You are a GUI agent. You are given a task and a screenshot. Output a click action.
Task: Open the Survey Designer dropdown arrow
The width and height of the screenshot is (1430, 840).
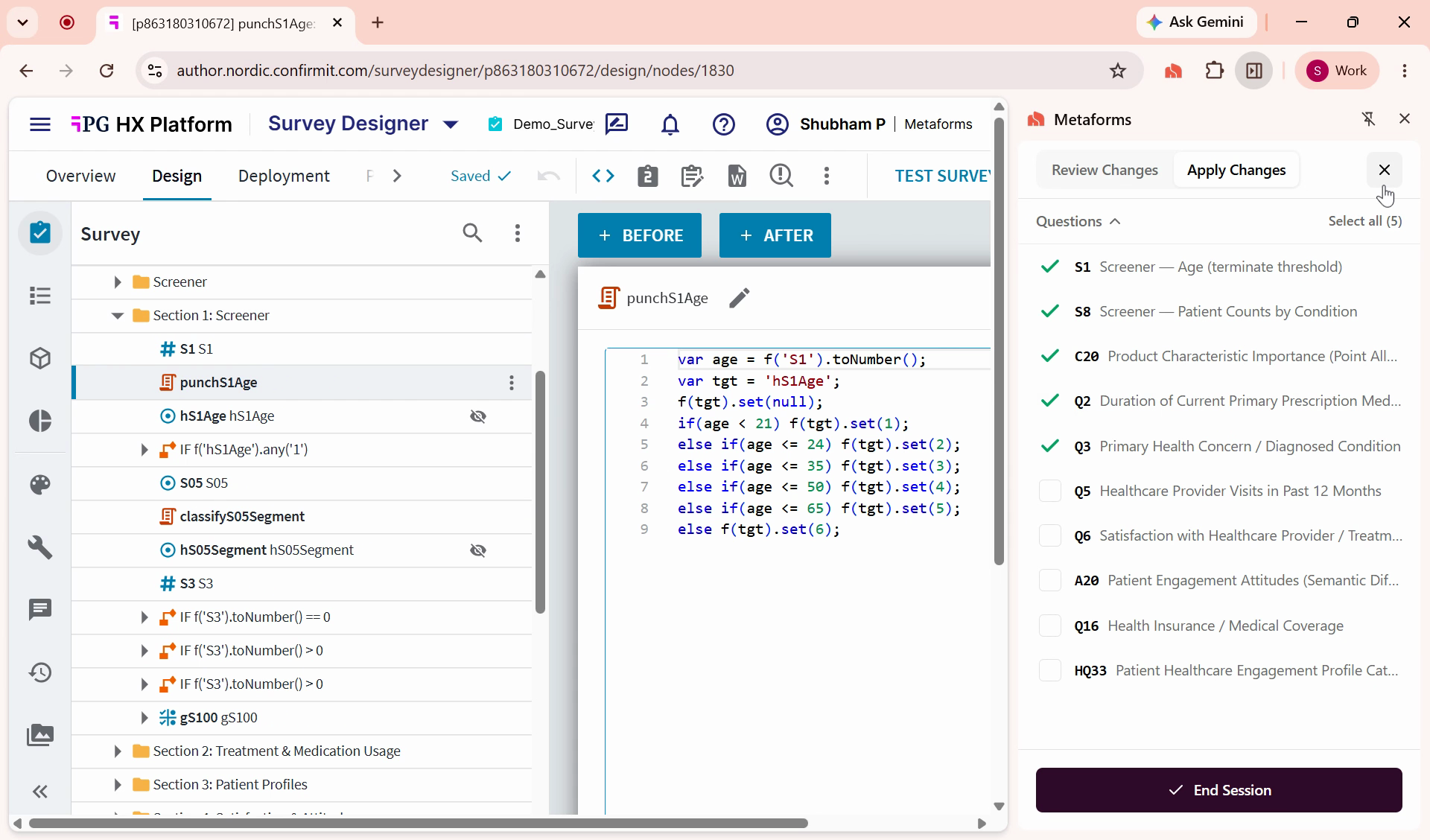tap(451, 124)
